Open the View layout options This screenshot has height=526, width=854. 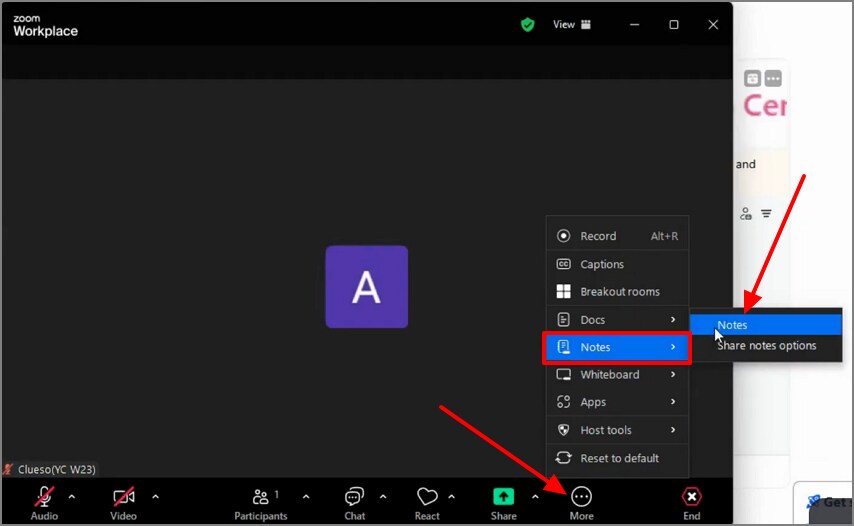tap(571, 25)
